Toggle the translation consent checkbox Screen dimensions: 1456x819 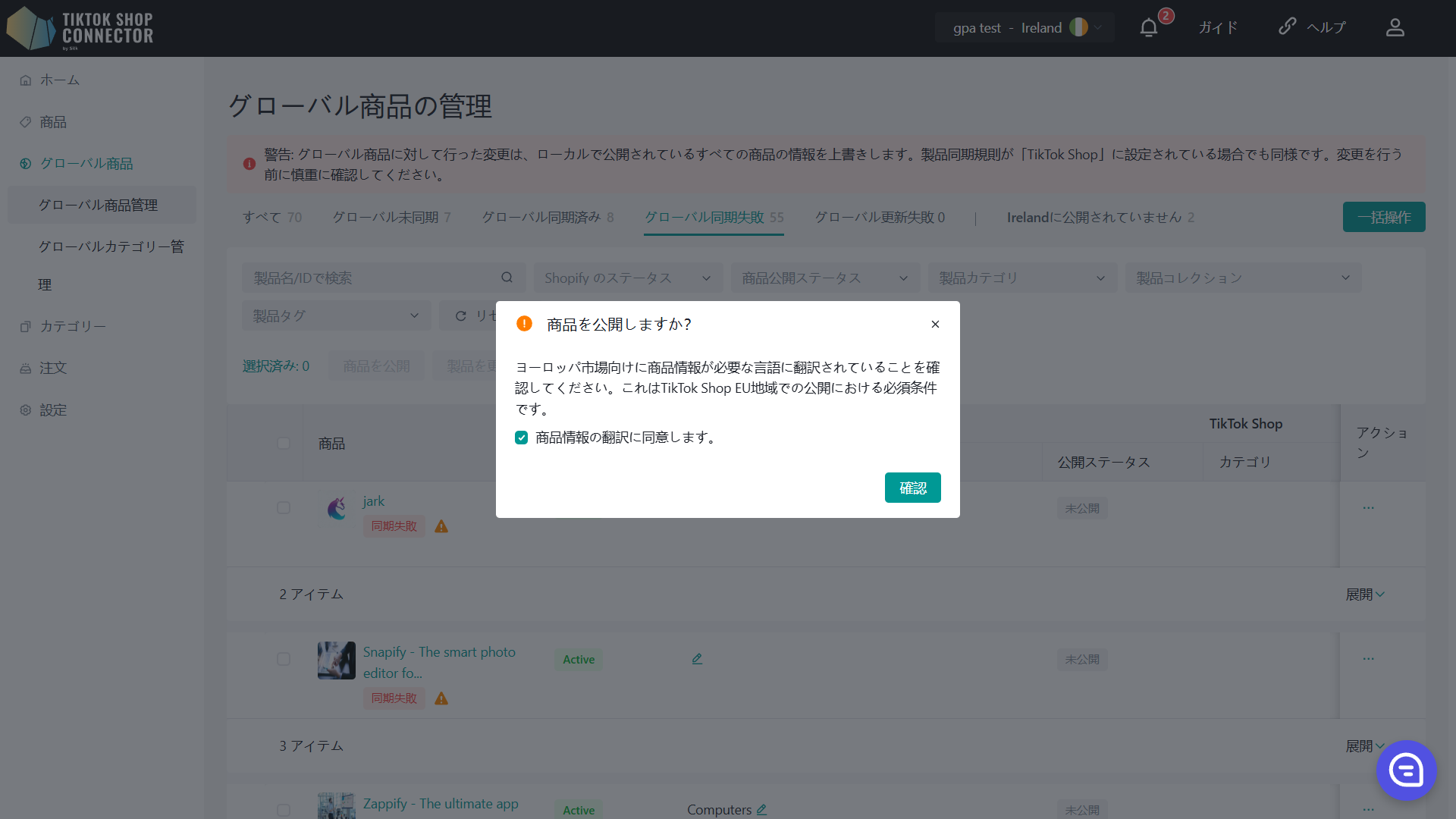coord(521,438)
